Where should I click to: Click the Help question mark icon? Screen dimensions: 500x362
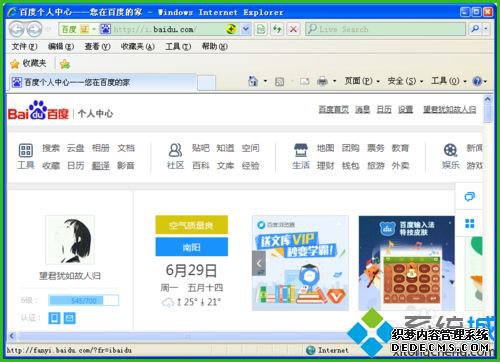point(477,81)
